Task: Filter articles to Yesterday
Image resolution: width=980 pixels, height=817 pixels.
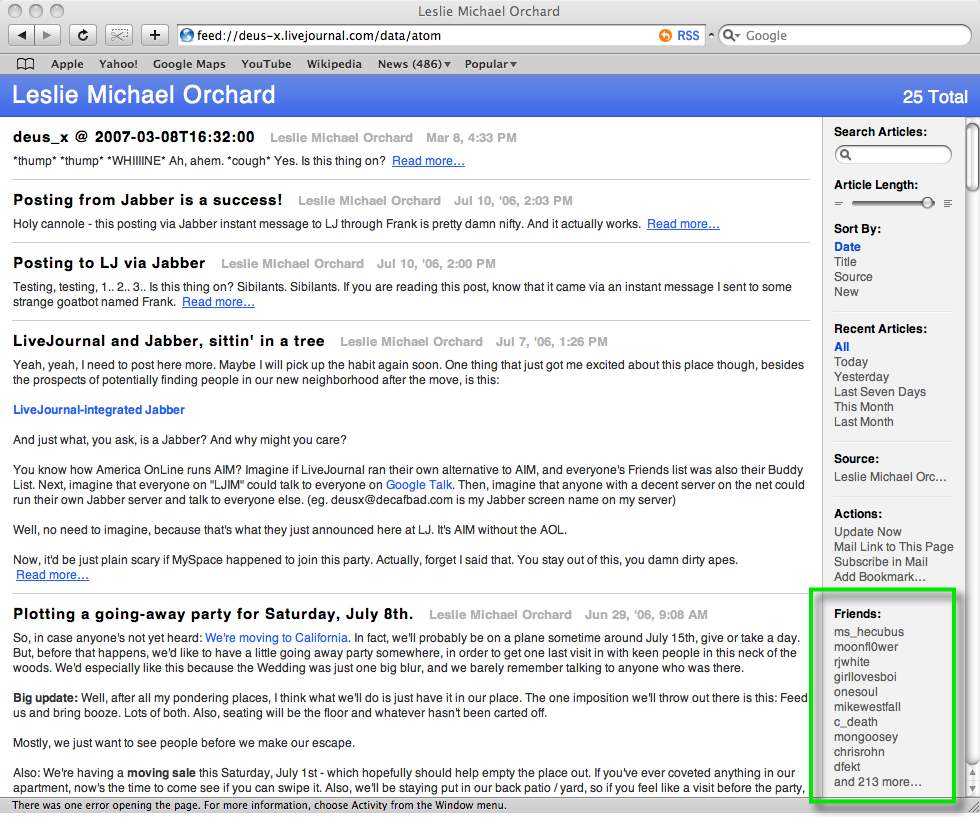Action: click(861, 377)
